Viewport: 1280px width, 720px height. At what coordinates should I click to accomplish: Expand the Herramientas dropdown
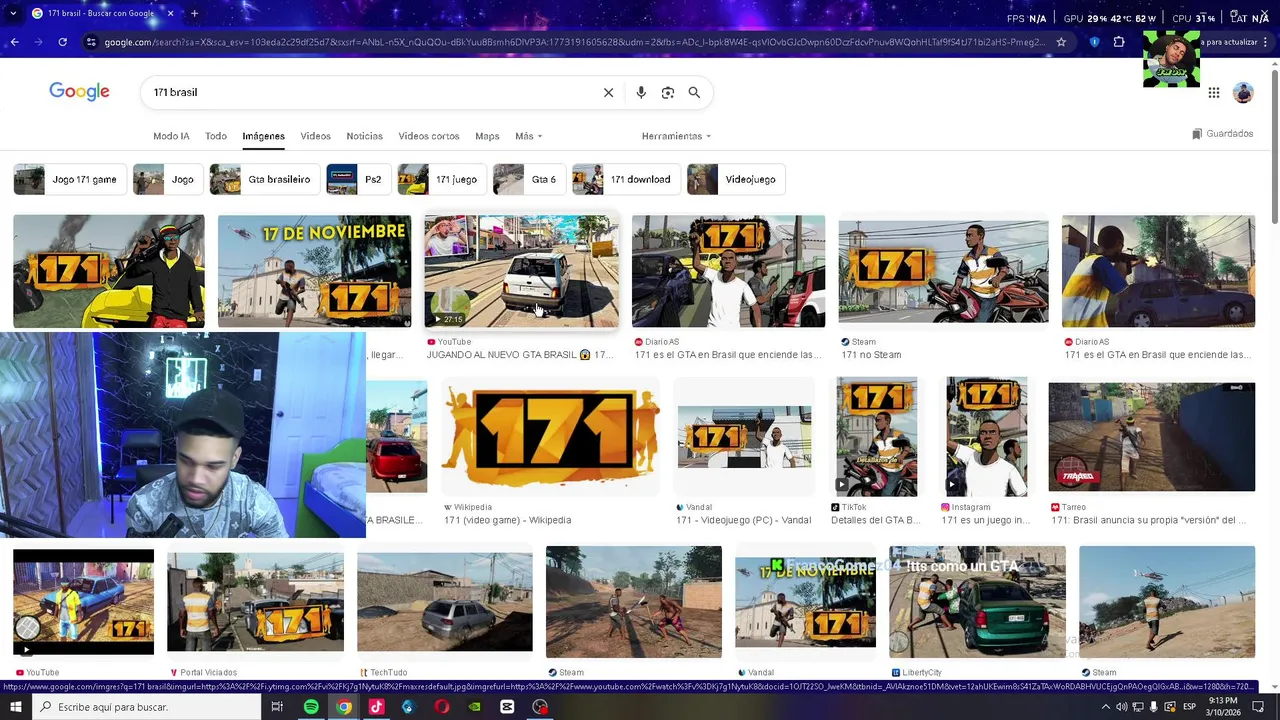[676, 136]
